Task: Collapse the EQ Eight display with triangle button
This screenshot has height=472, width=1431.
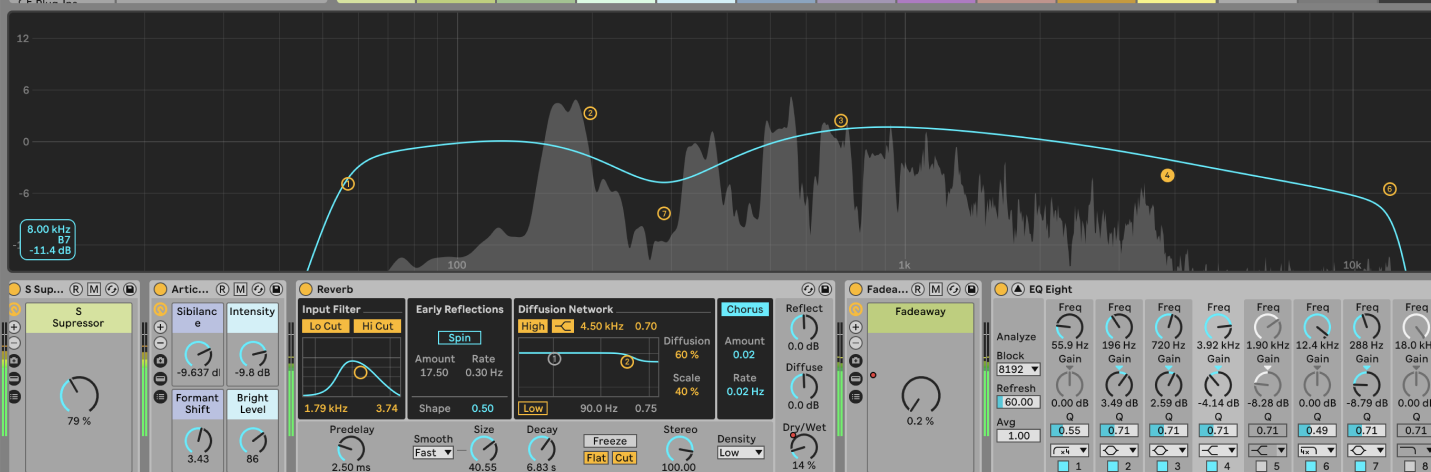Action: click(x=1018, y=289)
